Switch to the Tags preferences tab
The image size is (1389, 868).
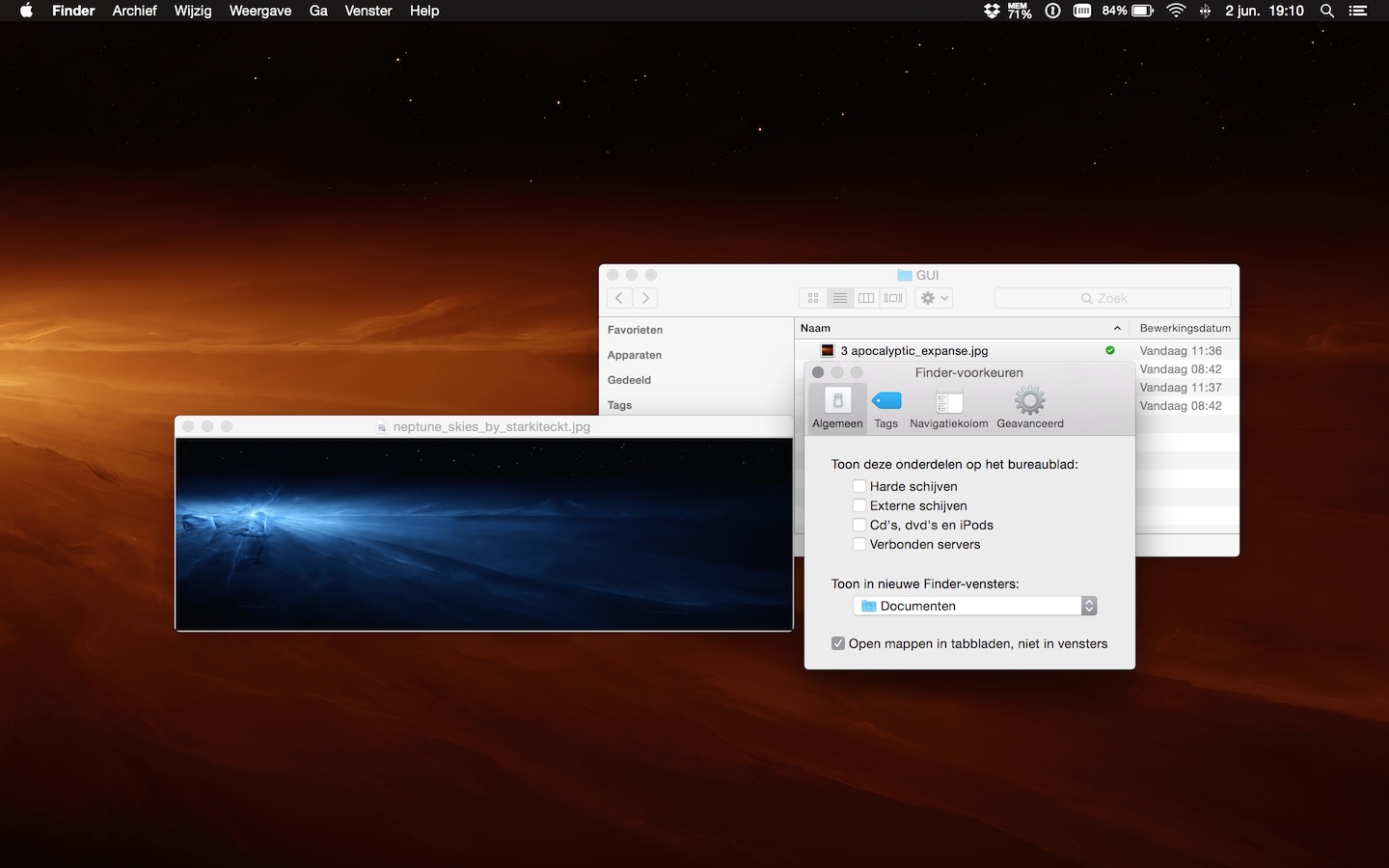tap(885, 408)
